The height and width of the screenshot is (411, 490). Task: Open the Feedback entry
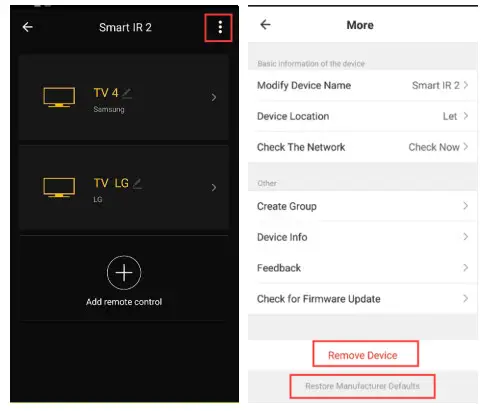pos(363,268)
